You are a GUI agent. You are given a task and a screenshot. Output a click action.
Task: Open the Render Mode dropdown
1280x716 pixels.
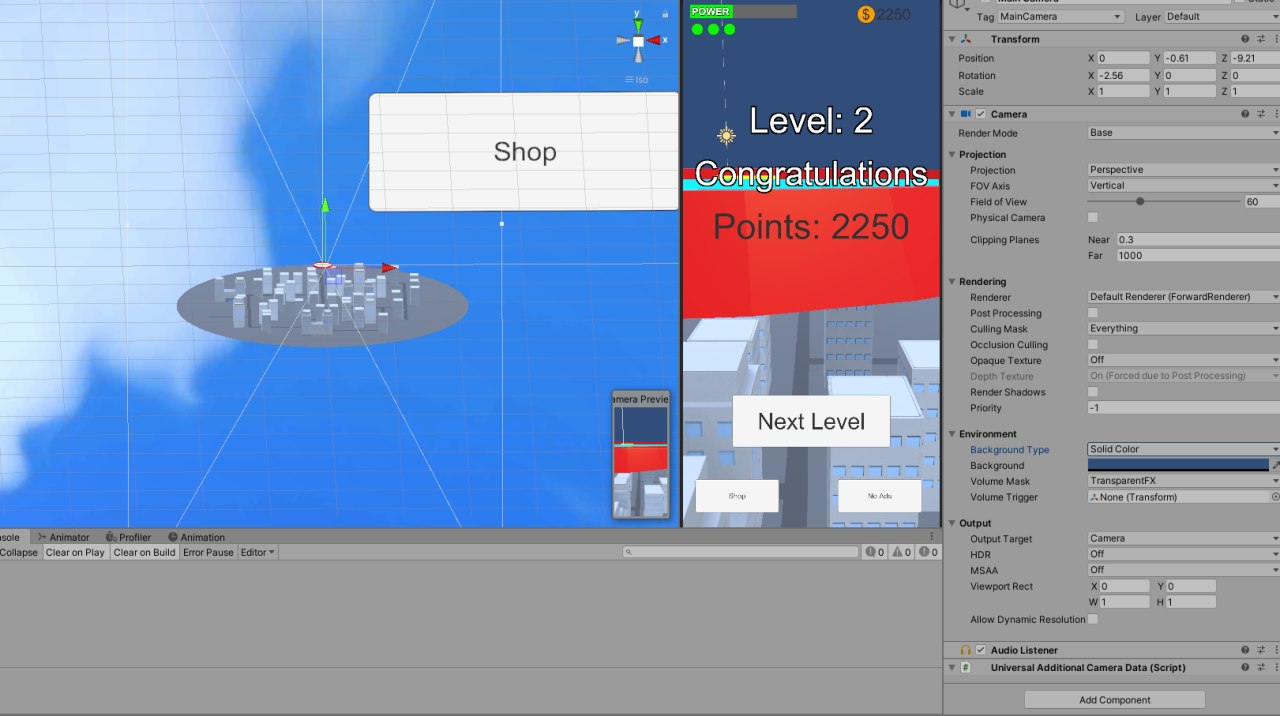point(1184,132)
